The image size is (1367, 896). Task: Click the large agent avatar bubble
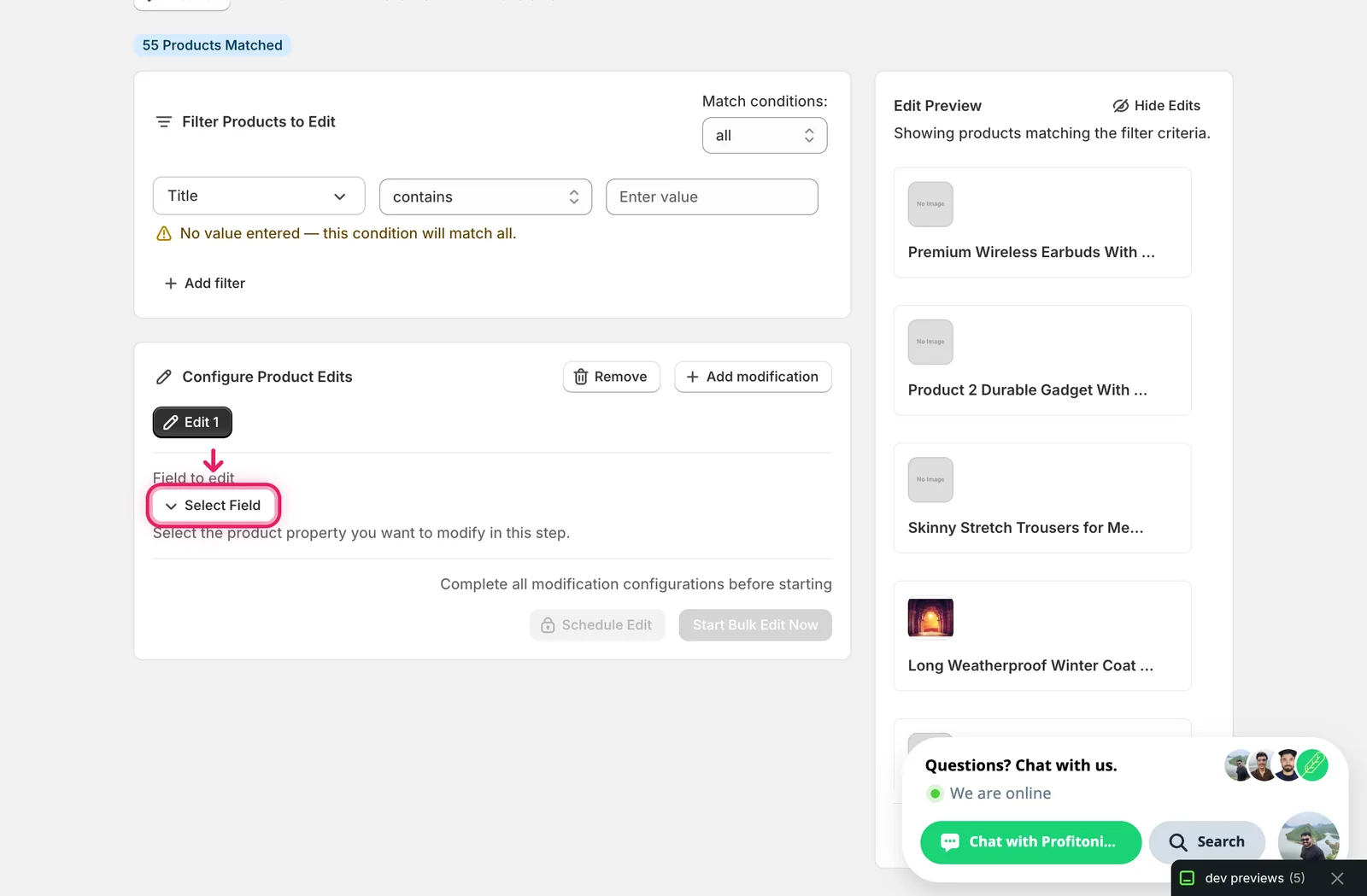point(1308,837)
